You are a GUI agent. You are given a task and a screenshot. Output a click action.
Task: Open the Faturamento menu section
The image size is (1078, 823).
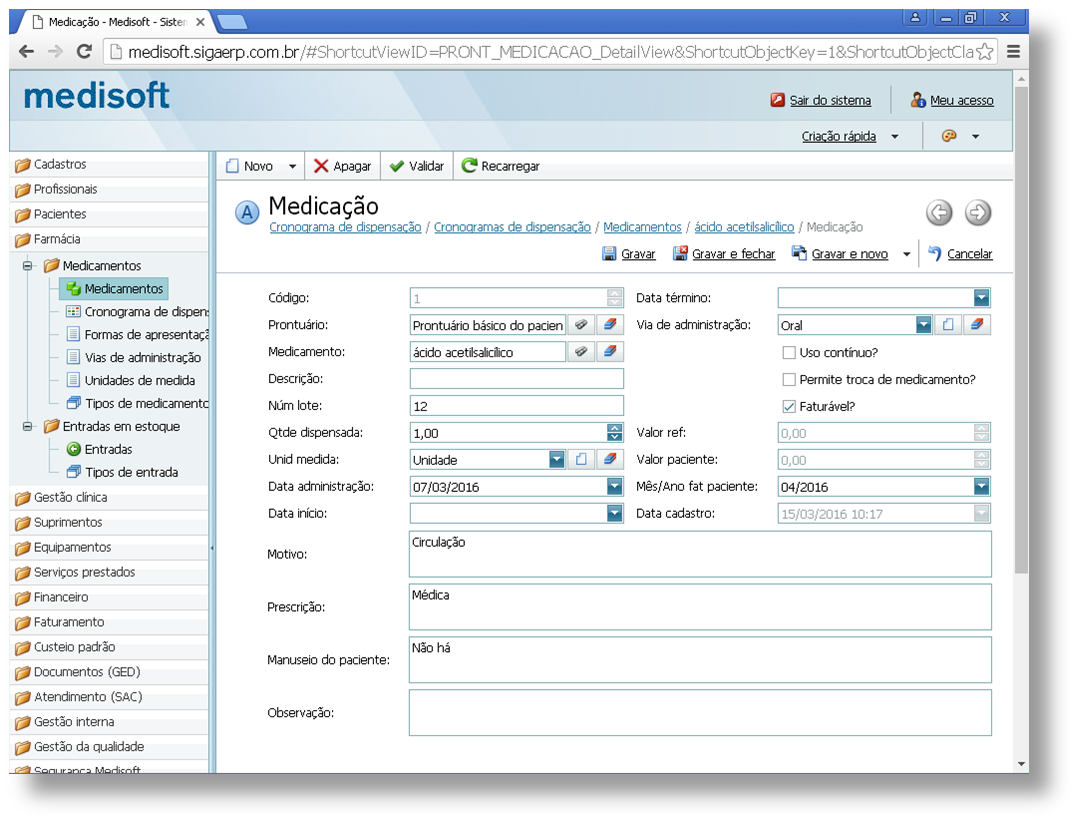(x=110, y=622)
